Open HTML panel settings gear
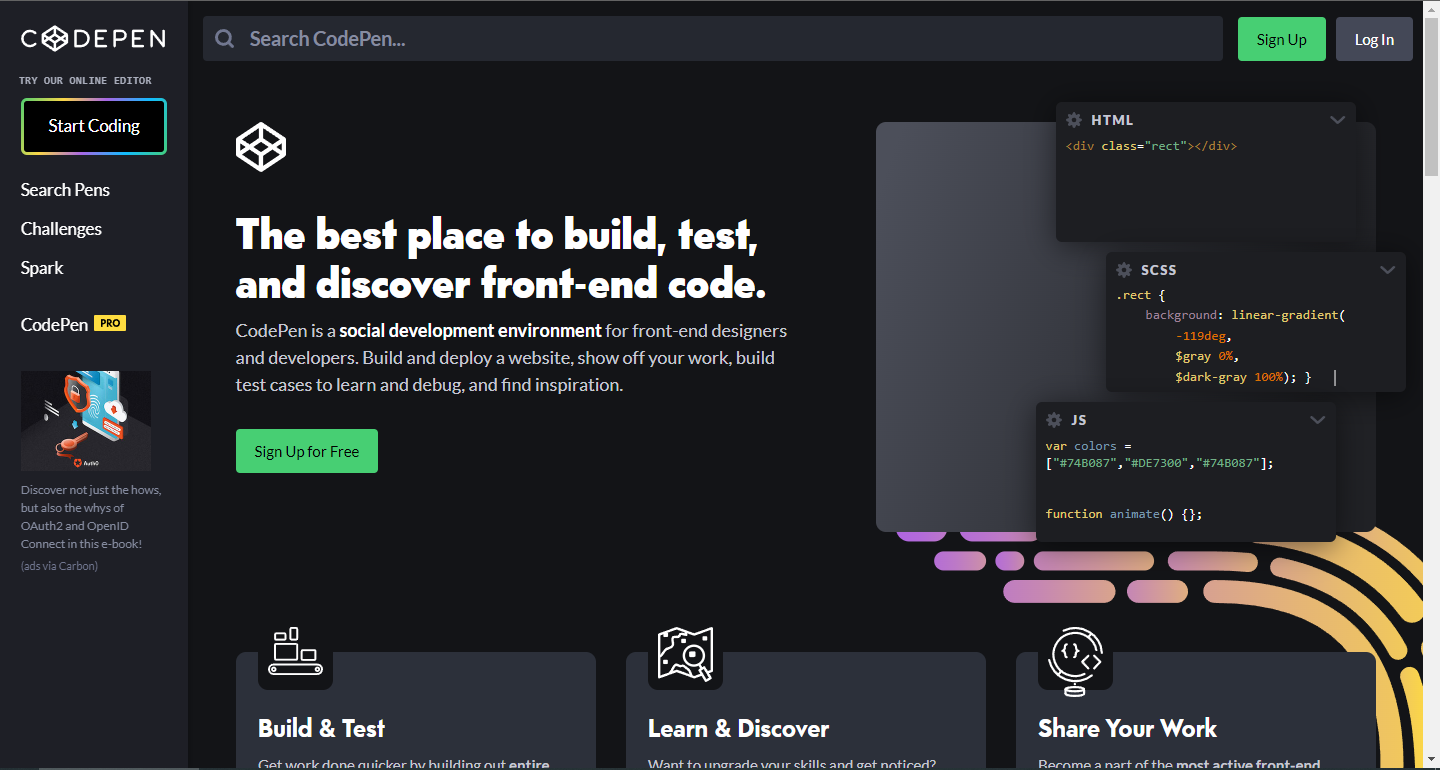Image resolution: width=1440 pixels, height=770 pixels. point(1074,120)
